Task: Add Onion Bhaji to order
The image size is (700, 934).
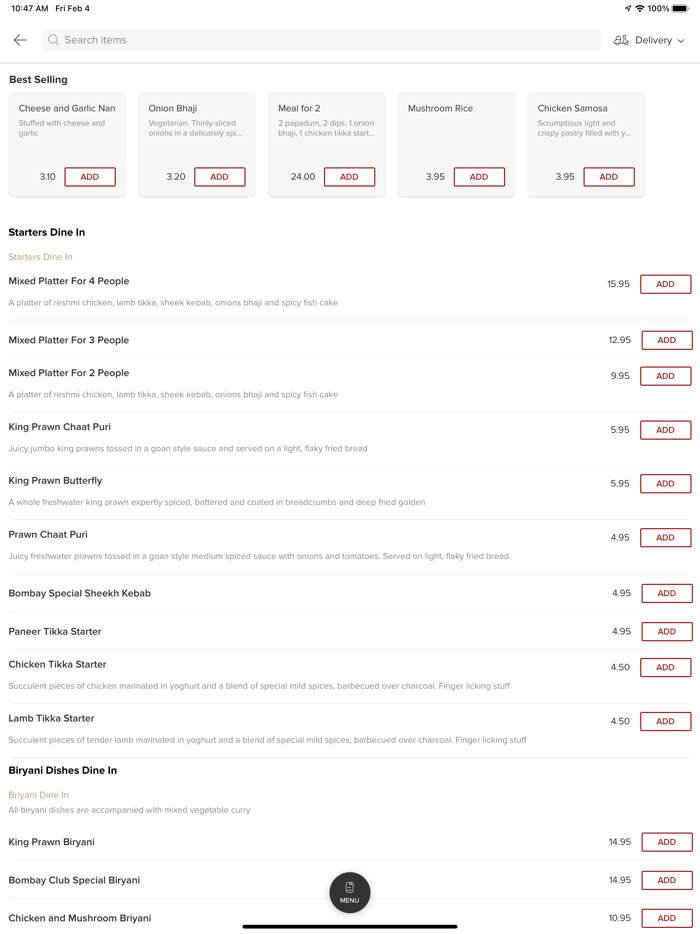Action: (220, 177)
